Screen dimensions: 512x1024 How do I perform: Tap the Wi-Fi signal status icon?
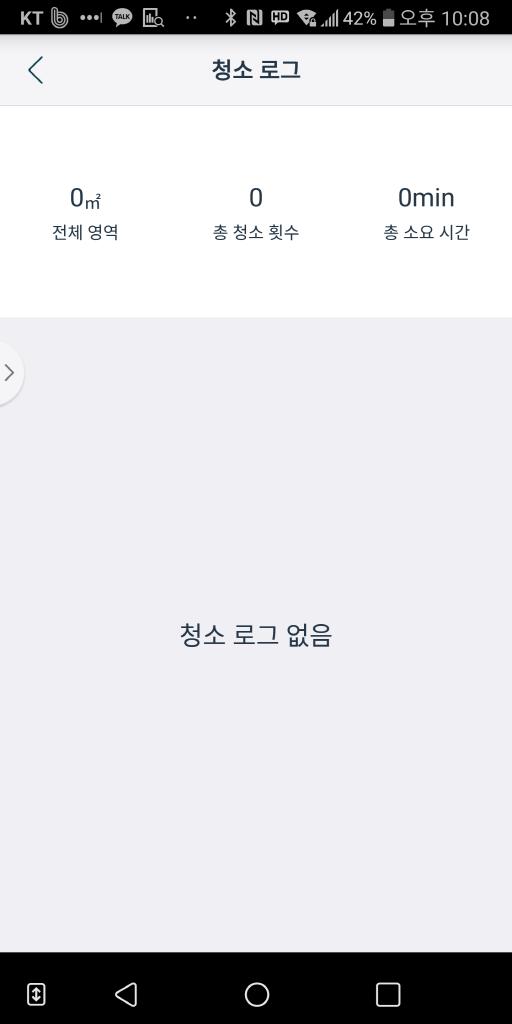306,18
